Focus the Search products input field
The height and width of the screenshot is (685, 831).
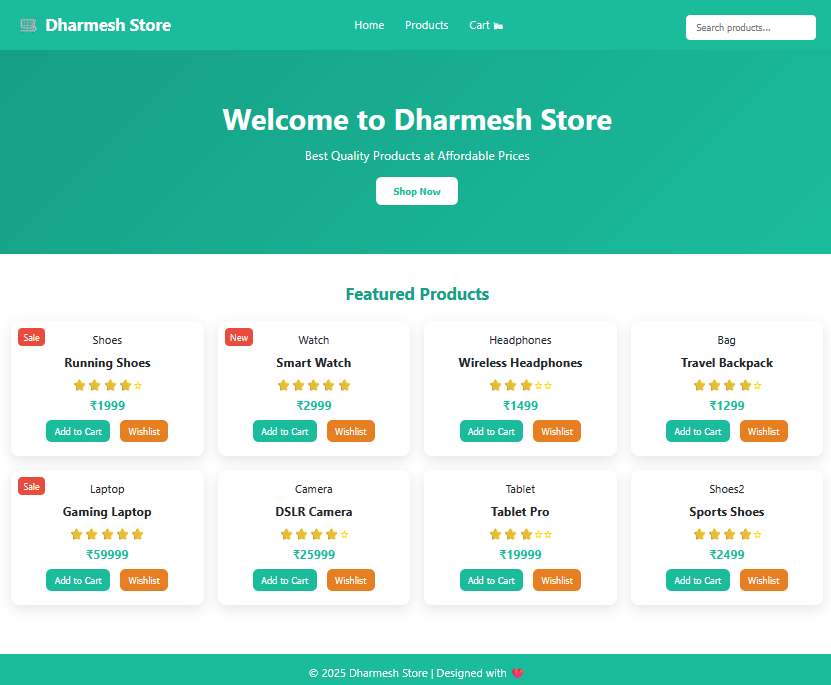pyautogui.click(x=750, y=28)
